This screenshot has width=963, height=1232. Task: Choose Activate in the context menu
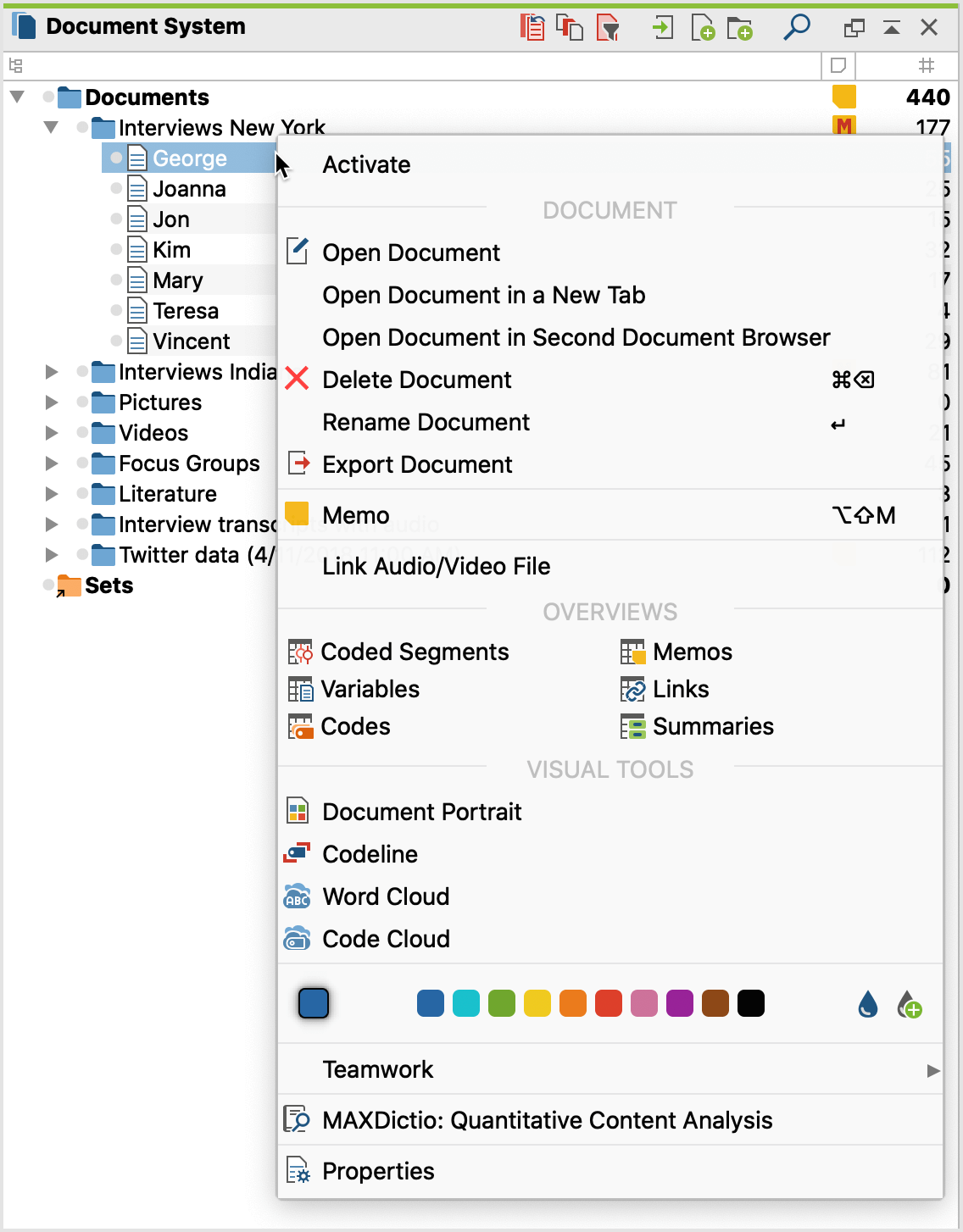pyautogui.click(x=610, y=164)
